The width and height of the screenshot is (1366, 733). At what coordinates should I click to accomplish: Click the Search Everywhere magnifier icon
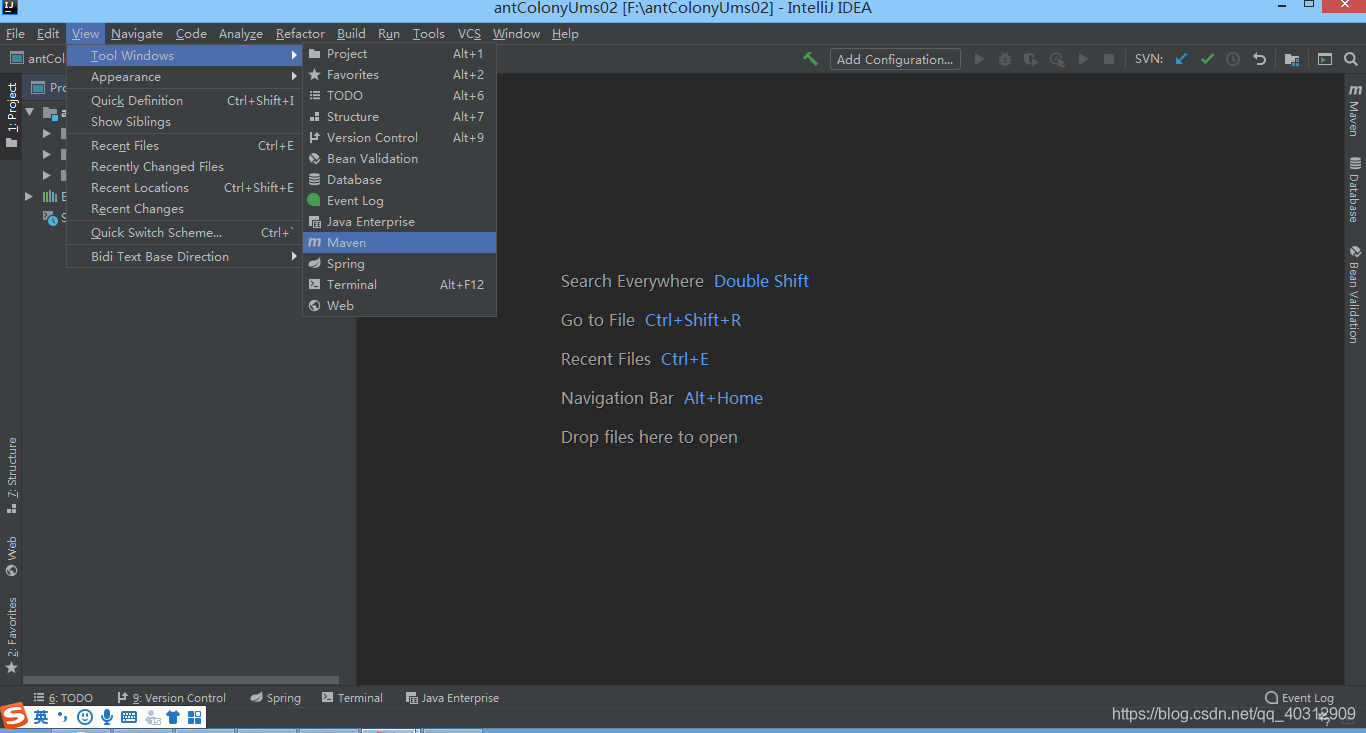pyautogui.click(x=1350, y=59)
